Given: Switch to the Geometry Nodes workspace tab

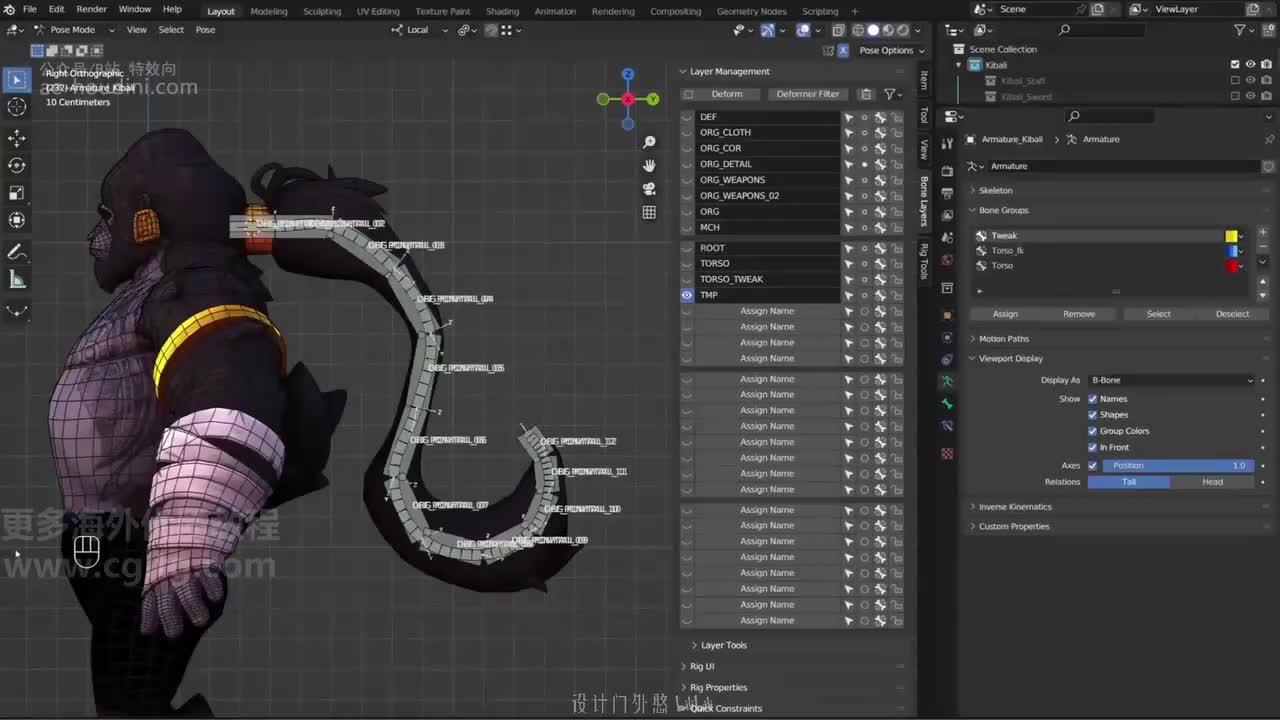Looking at the screenshot, I should click(x=751, y=11).
